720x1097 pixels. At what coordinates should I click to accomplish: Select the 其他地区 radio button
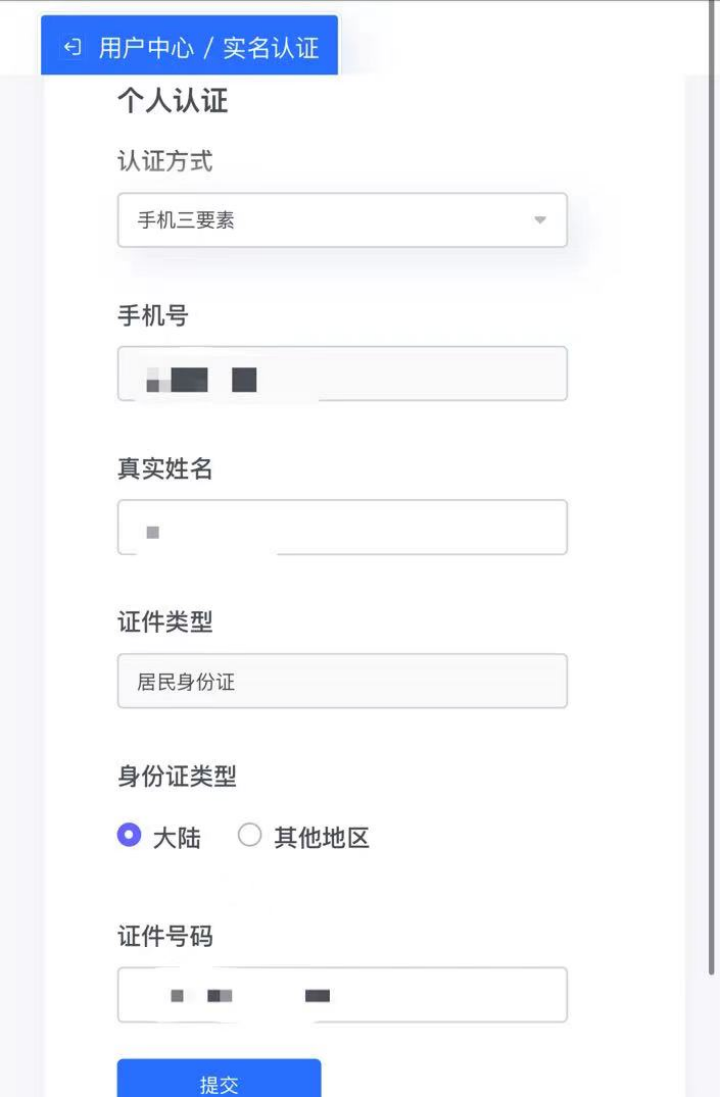pyautogui.click(x=250, y=835)
